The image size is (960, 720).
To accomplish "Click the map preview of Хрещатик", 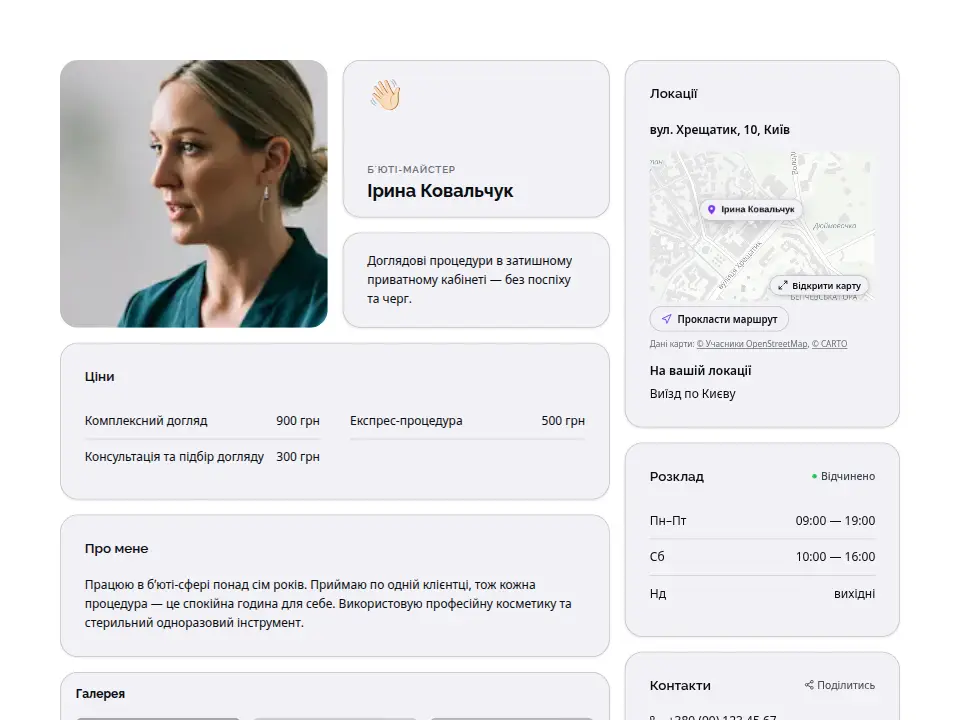I will (762, 226).
